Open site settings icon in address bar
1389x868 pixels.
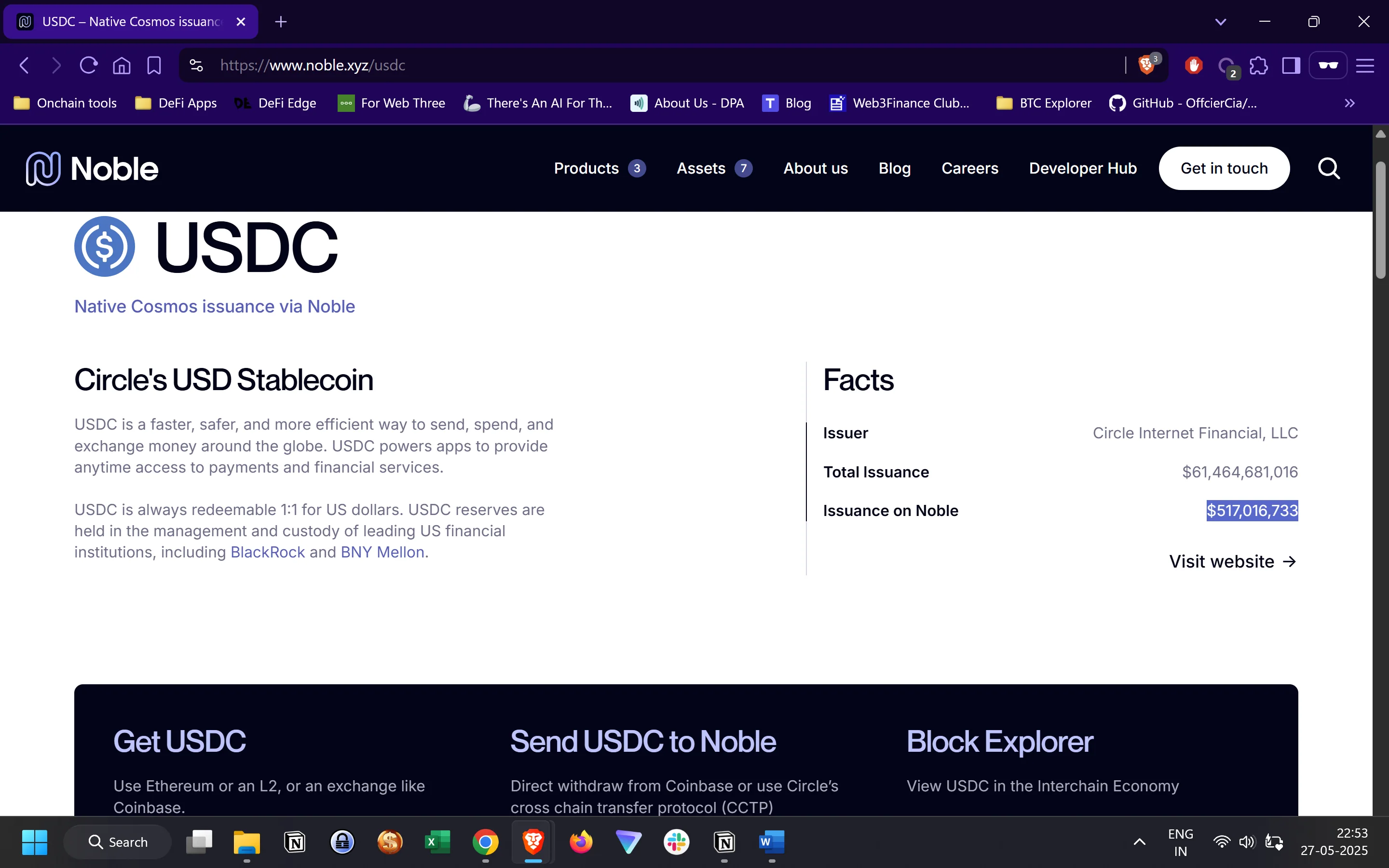point(196,66)
